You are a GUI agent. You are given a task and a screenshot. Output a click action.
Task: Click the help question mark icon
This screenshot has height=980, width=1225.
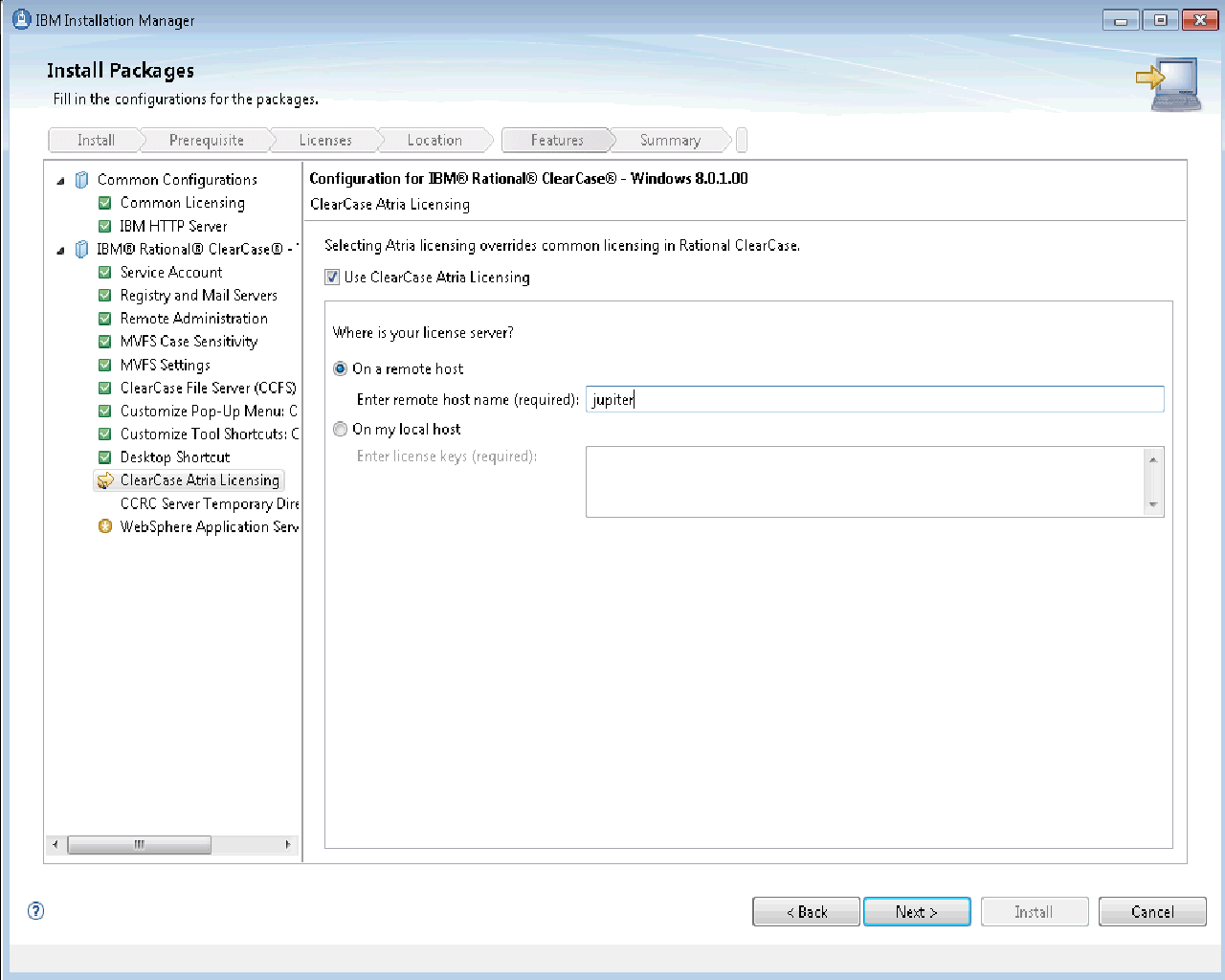[36, 910]
